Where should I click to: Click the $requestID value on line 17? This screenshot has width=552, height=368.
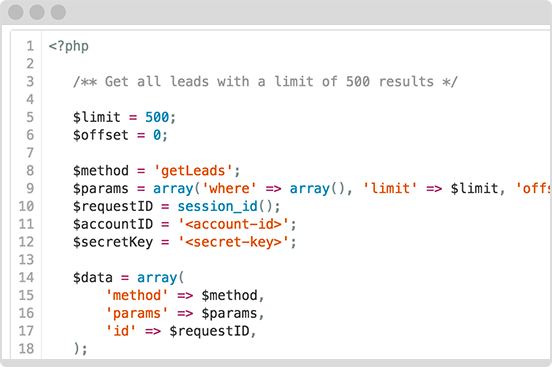pyautogui.click(x=209, y=331)
